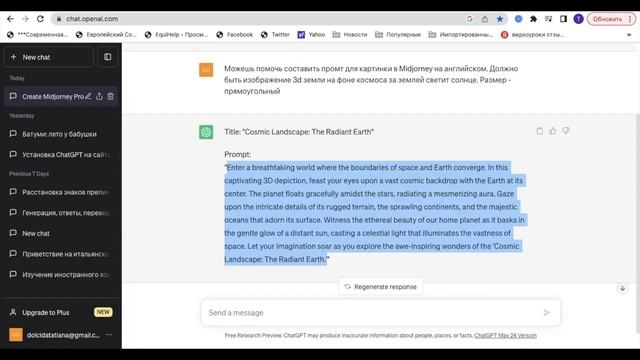This screenshot has width=640, height=360.
Task: Open the Расстановка знаков chat
Action: [x=60, y=192]
